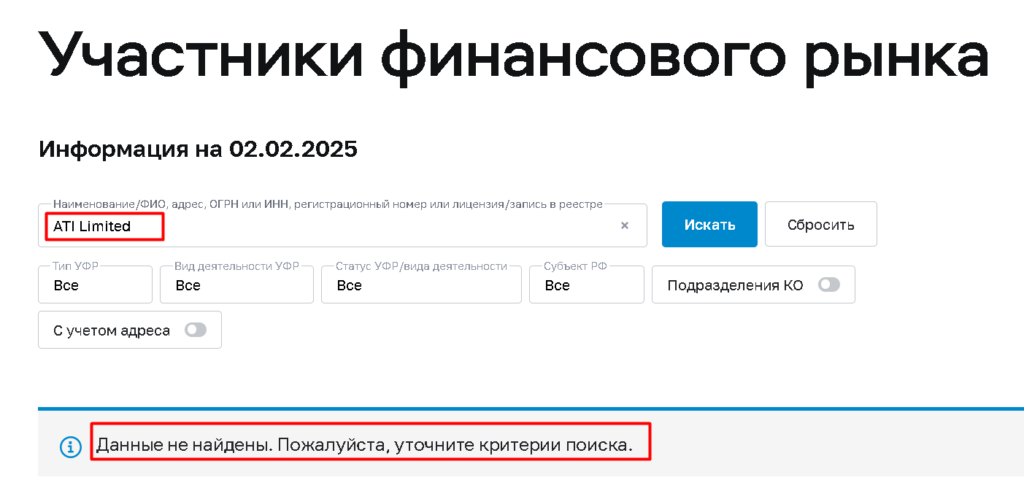Image resolution: width=1024 pixels, height=480 pixels.
Task: Open the Тип УФР dropdown
Action: coord(95,285)
